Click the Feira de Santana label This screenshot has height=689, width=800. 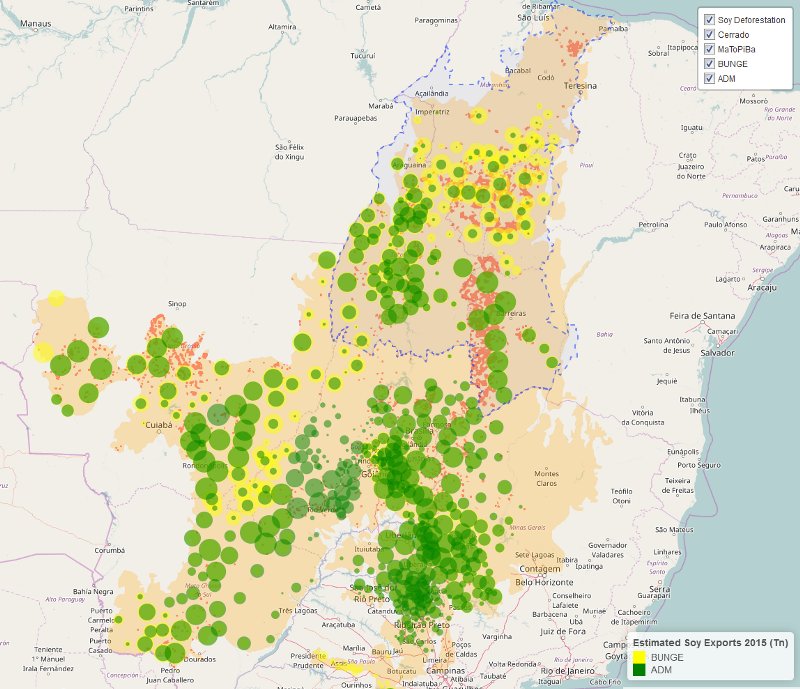click(x=702, y=316)
